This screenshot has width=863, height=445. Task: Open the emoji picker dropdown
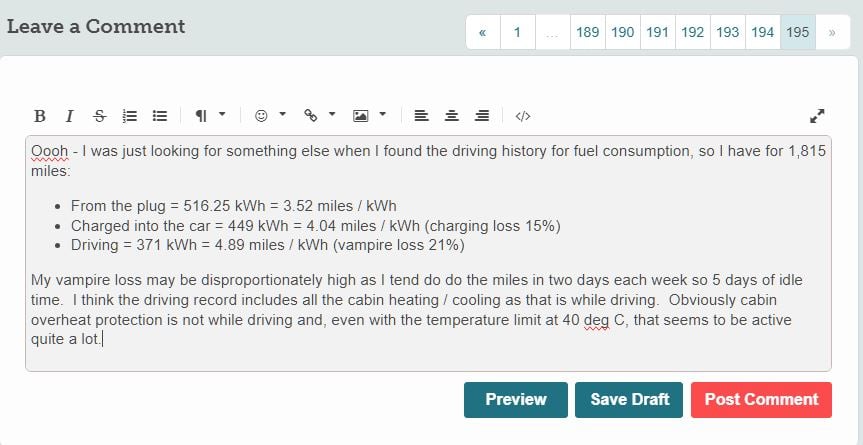(x=271, y=116)
